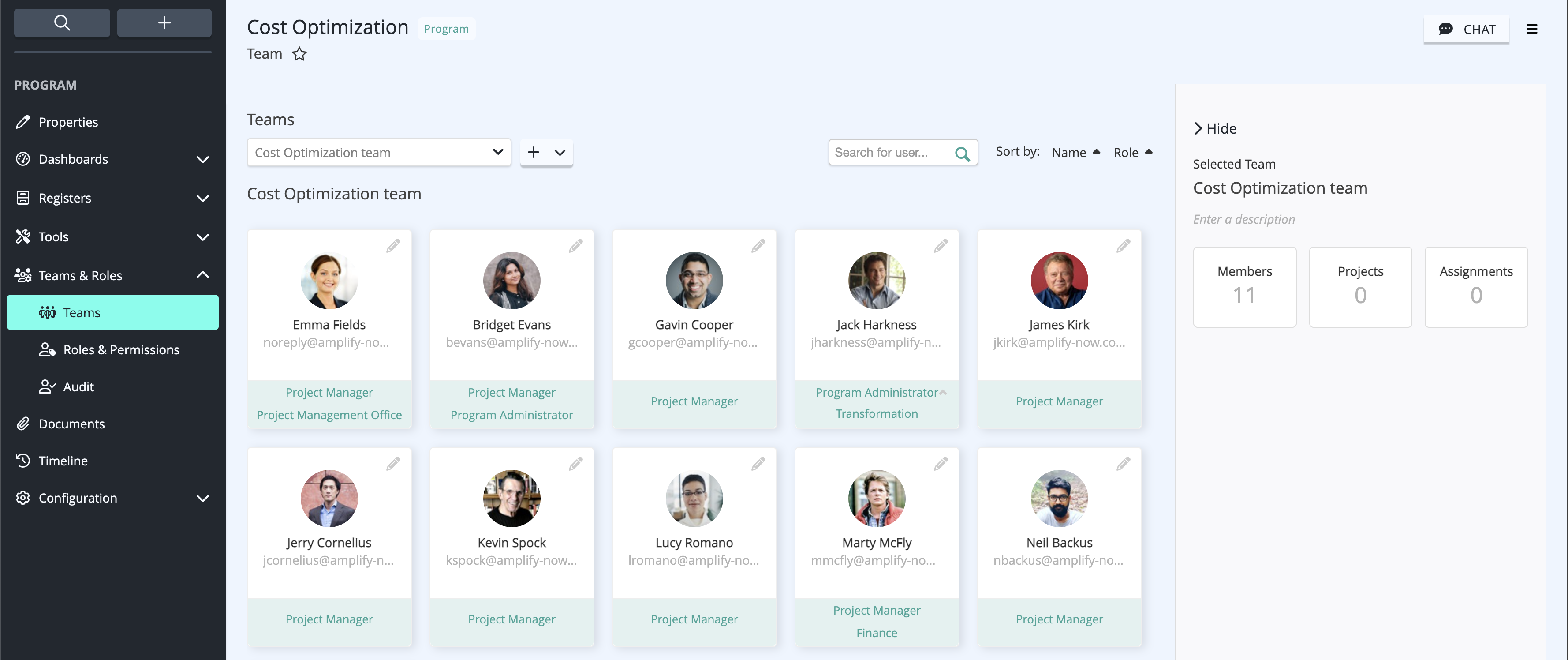This screenshot has height=660, width=1568.
Task: Click pencil icon on Marty McFly card
Action: [x=941, y=464]
